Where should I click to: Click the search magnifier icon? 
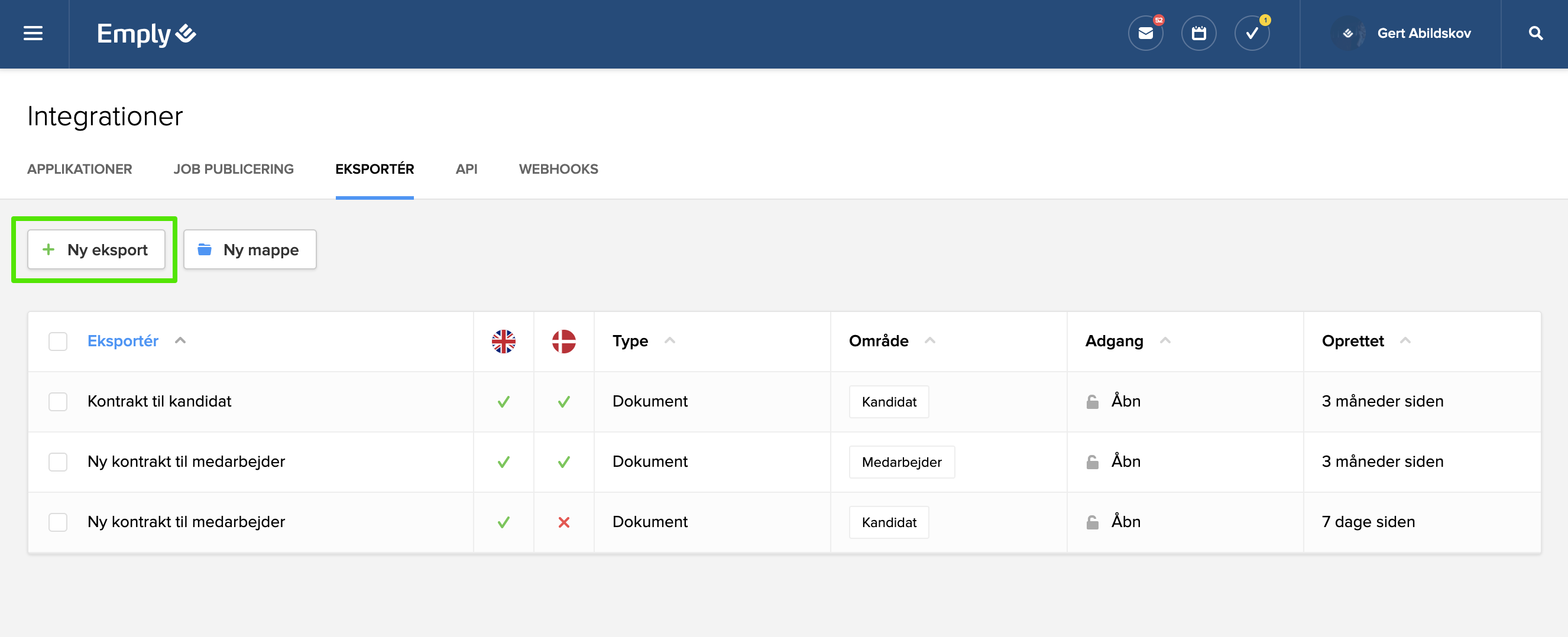[1535, 34]
